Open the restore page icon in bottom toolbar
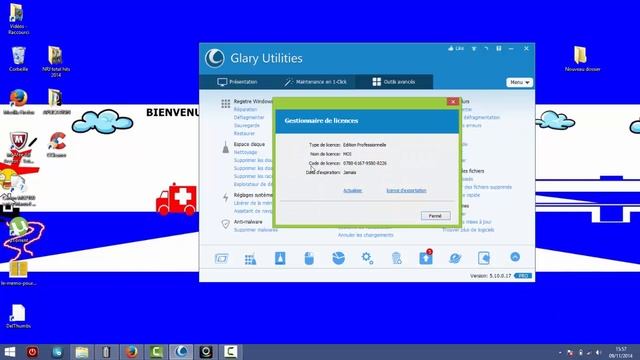The image size is (640, 360). [484, 258]
